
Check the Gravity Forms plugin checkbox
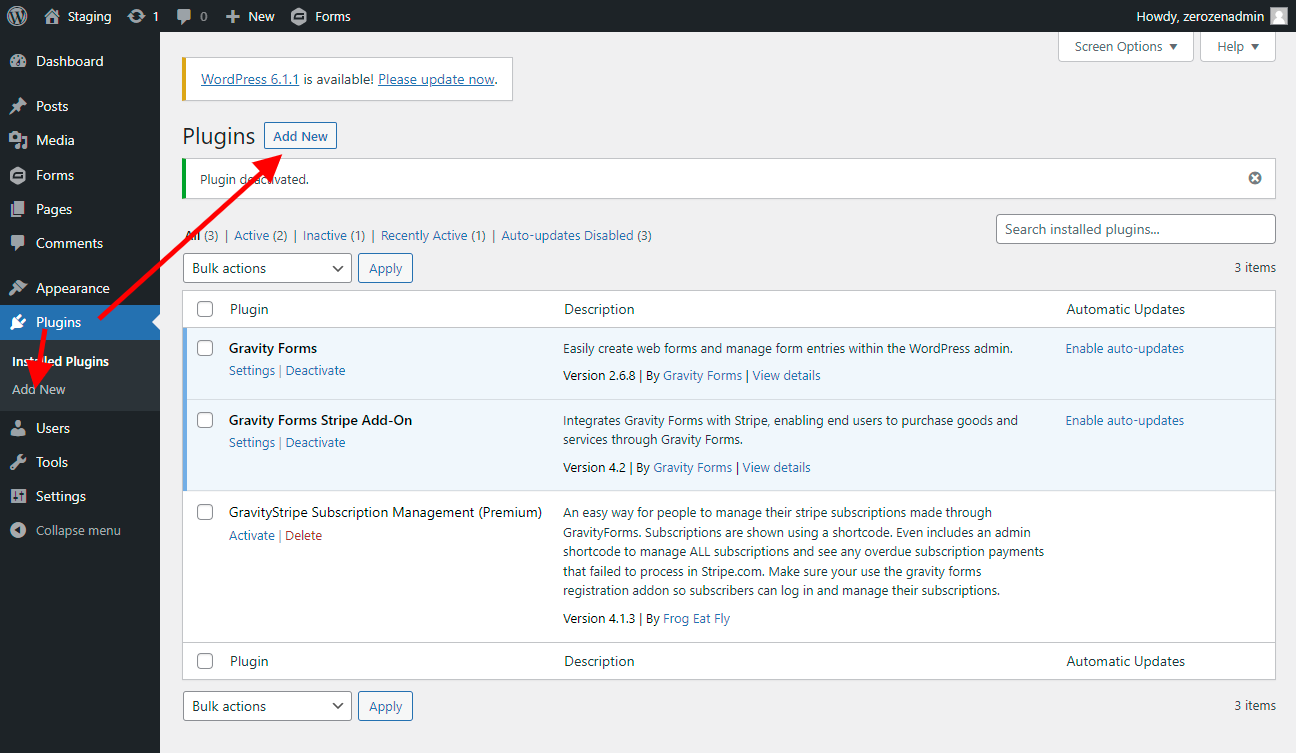[x=205, y=348]
